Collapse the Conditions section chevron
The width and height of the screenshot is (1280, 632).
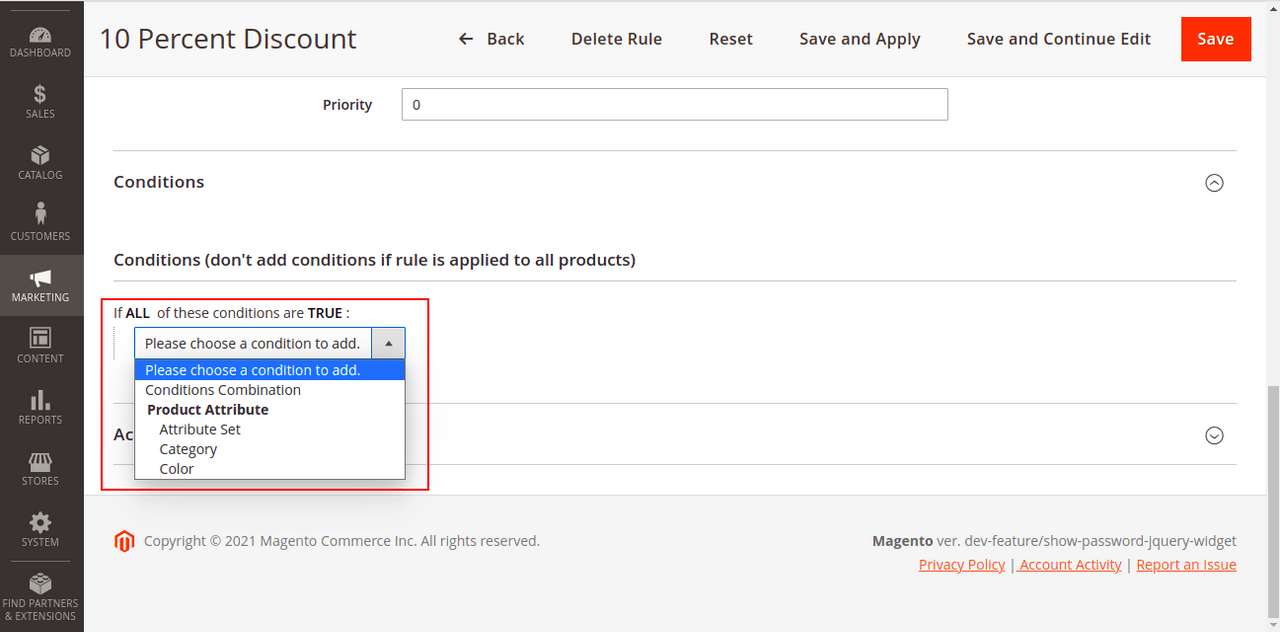tap(1214, 183)
